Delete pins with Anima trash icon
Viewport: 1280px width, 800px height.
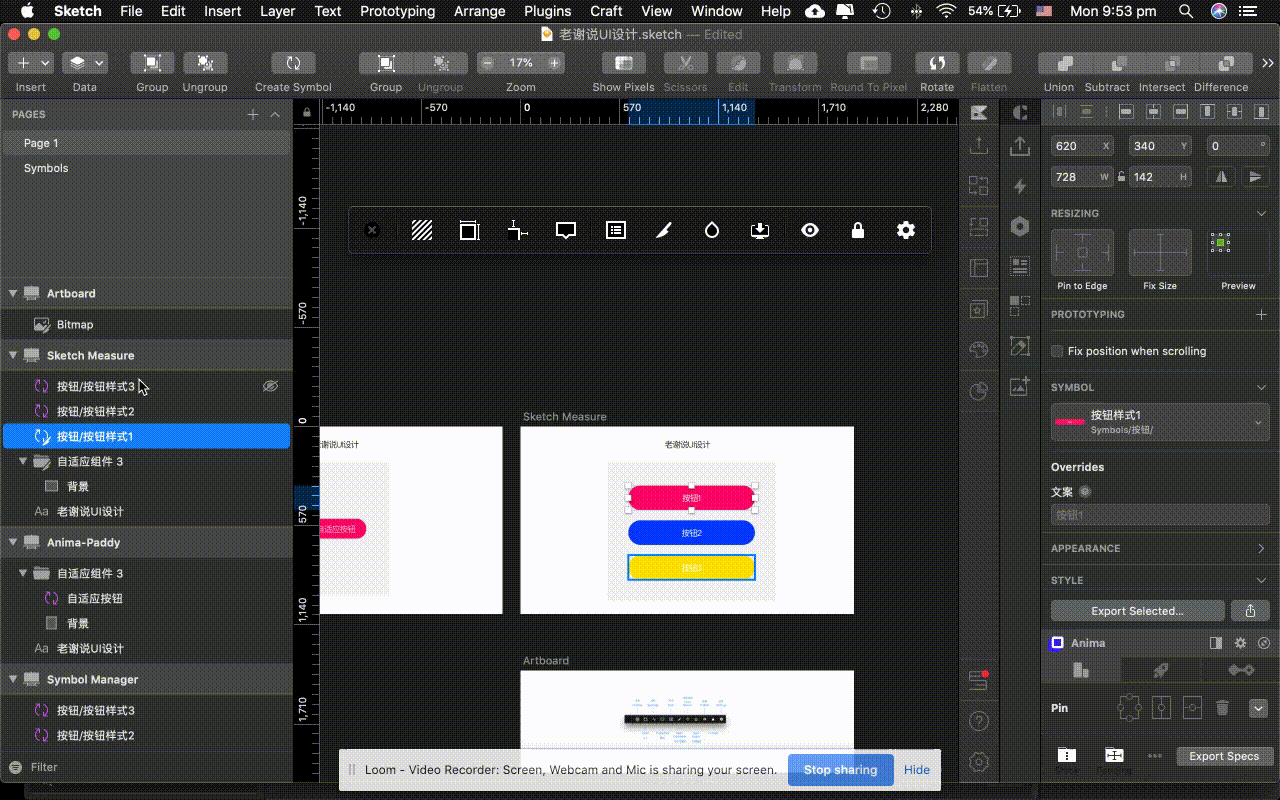(x=1221, y=708)
